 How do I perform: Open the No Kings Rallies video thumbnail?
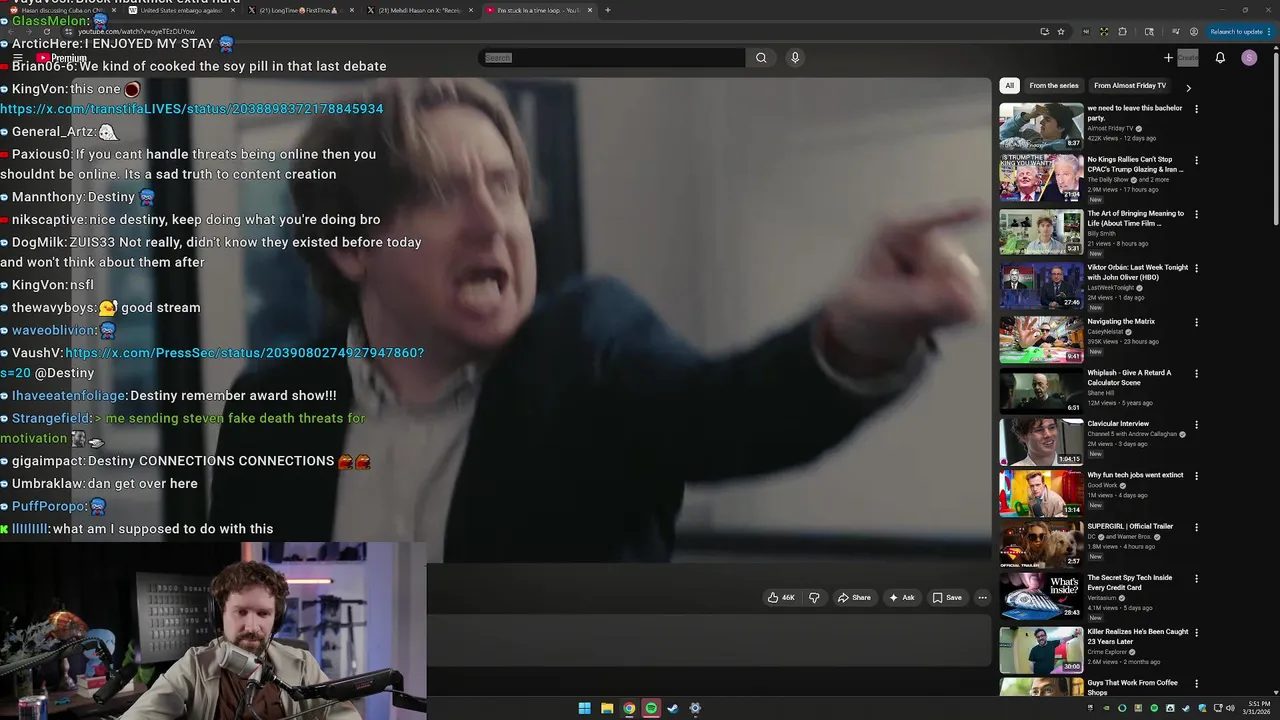coord(1041,178)
